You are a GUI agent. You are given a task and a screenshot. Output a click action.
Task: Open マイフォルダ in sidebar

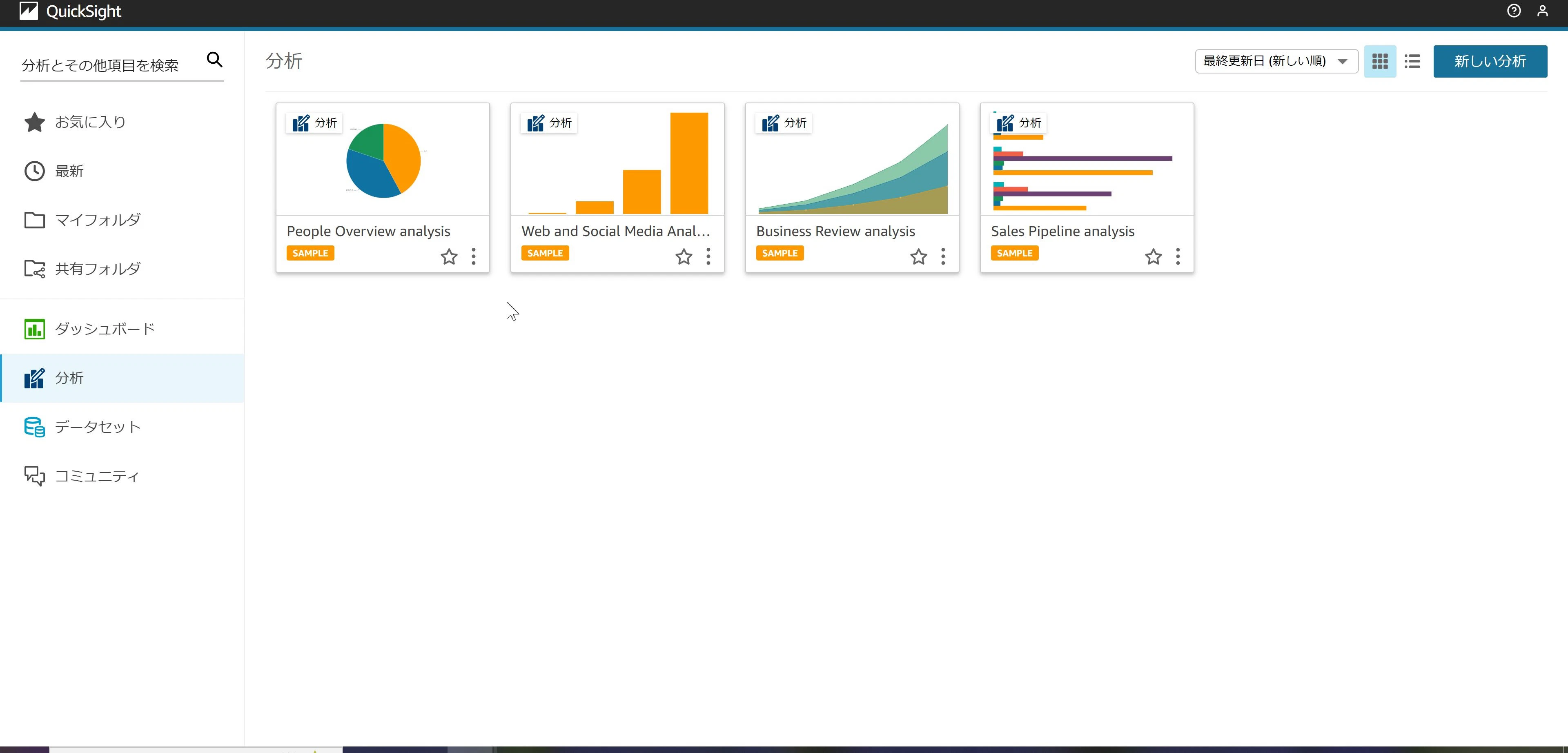pos(122,220)
